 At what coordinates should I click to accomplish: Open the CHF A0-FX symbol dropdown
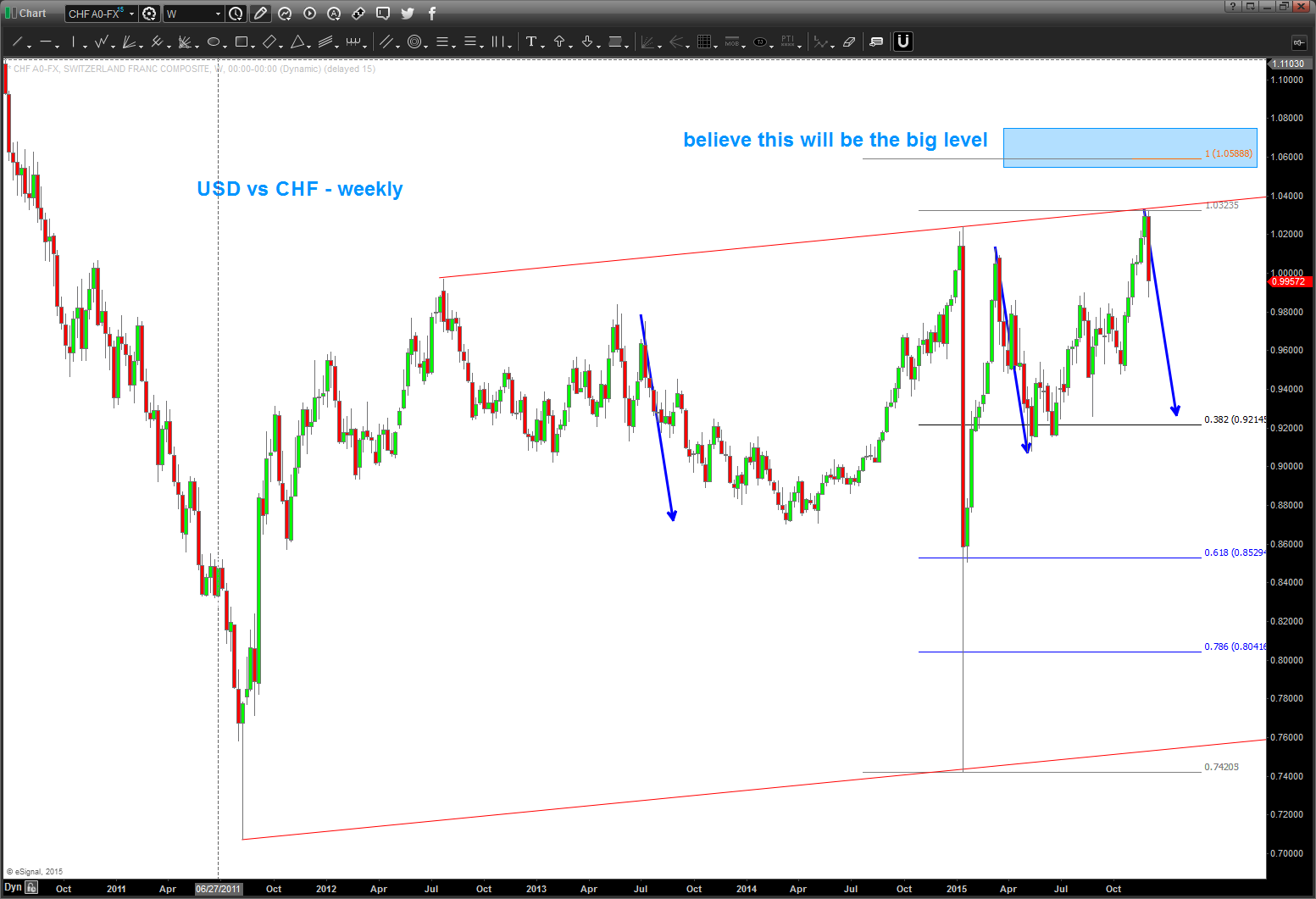pos(131,14)
